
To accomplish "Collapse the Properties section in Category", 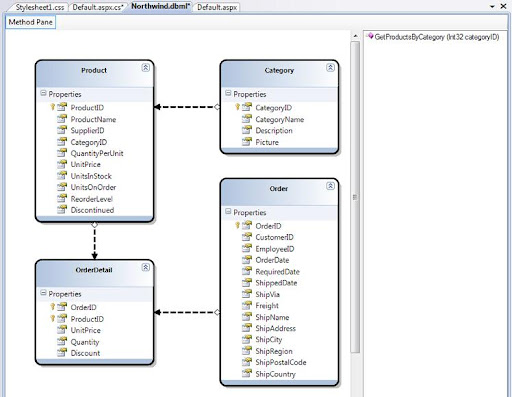I will tap(228, 93).
